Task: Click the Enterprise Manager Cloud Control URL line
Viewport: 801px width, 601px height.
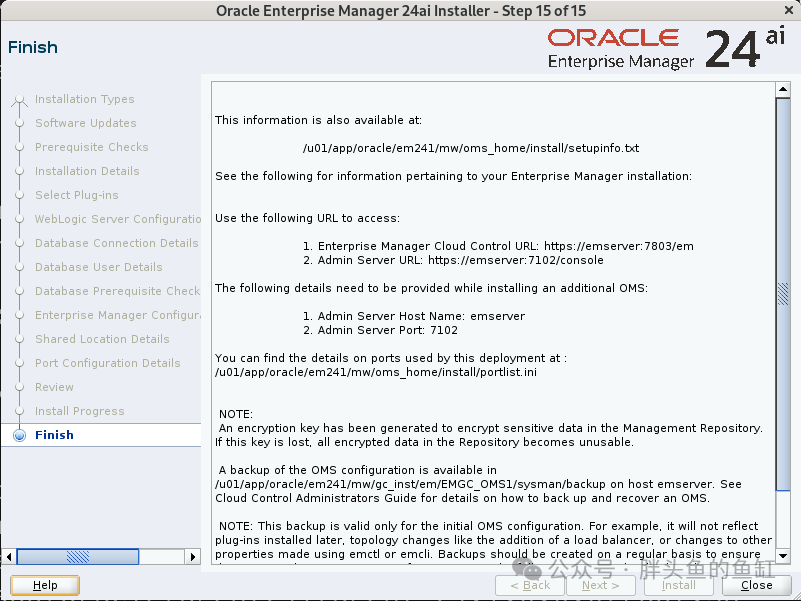Action: point(498,246)
